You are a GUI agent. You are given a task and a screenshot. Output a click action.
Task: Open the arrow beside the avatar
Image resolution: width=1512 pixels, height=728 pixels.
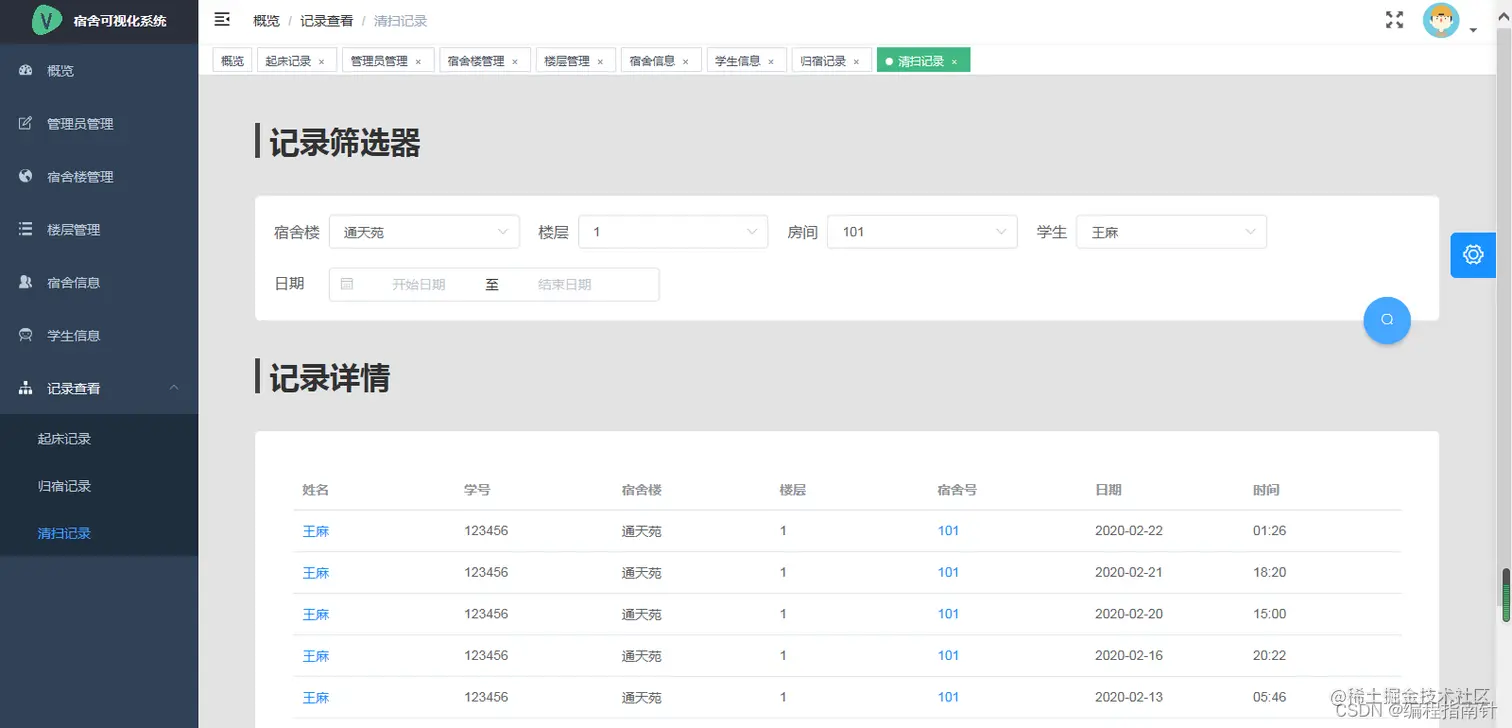[1473, 30]
